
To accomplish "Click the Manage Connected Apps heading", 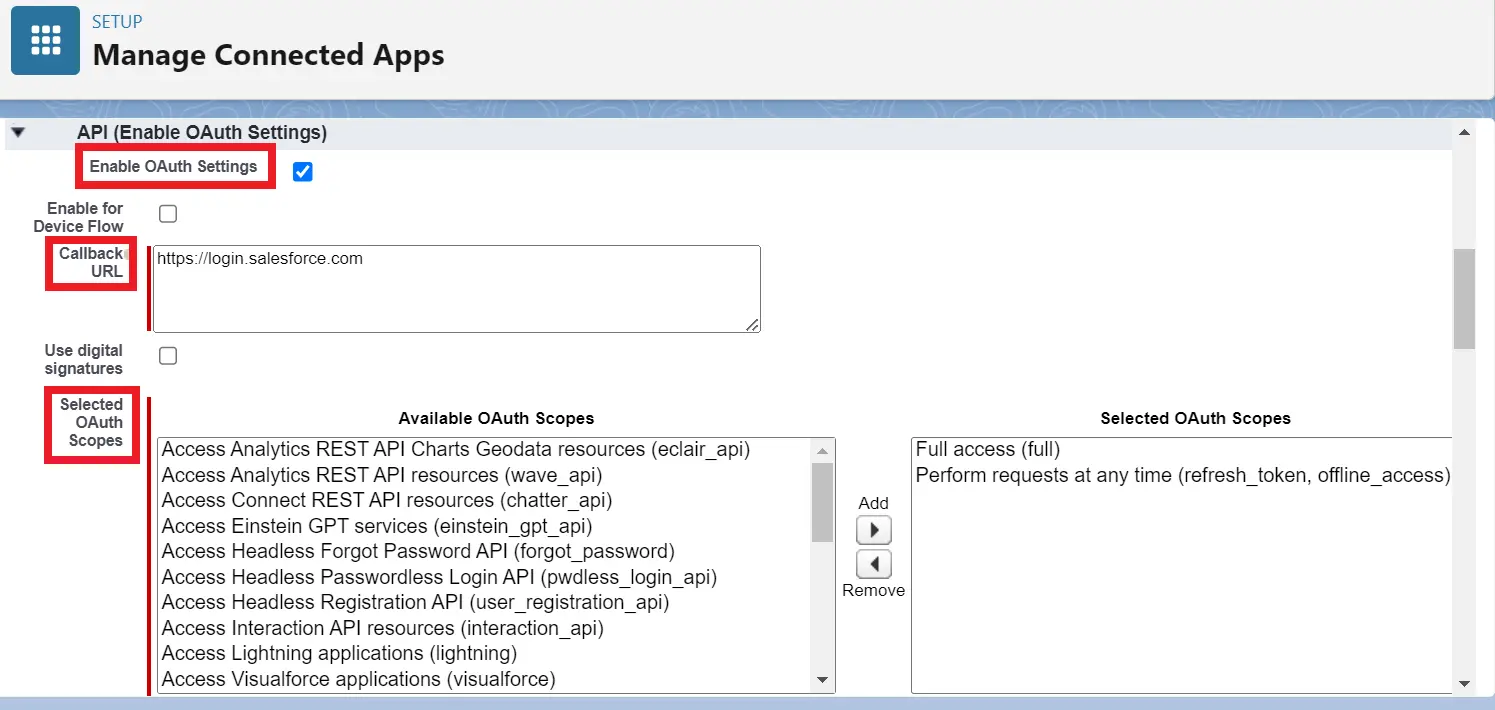I will coord(266,55).
